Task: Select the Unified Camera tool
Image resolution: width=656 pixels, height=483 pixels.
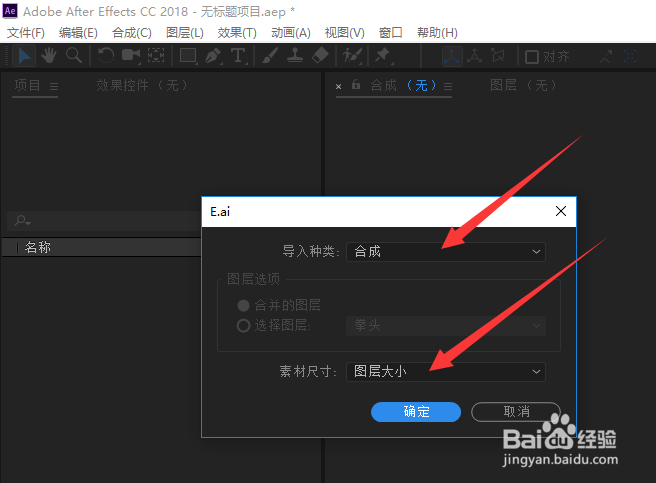Action: pyautogui.click(x=131, y=56)
